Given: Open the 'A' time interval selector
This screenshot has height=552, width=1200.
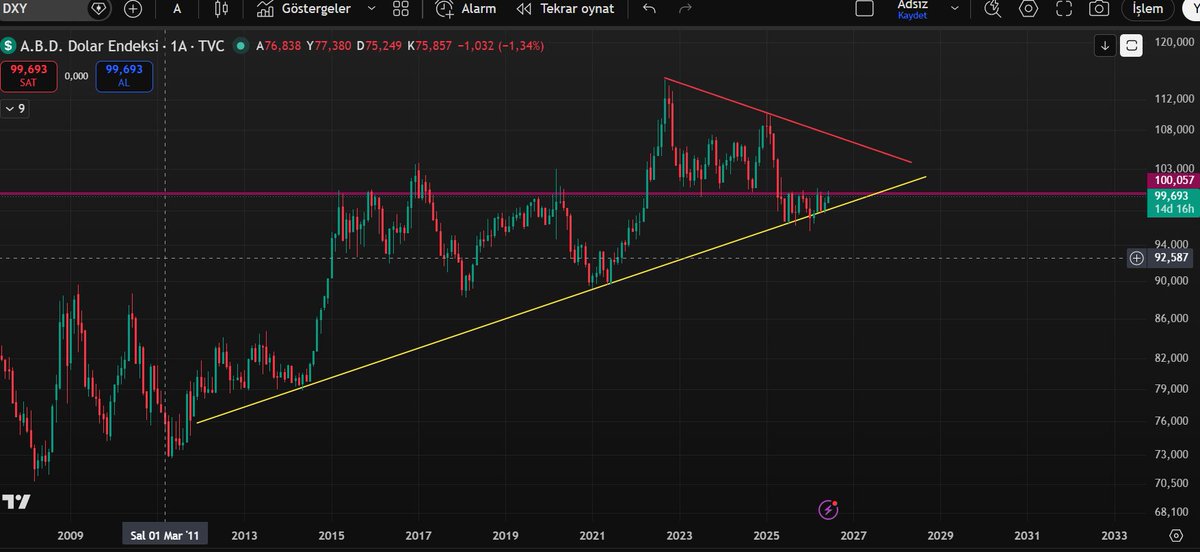Looking at the screenshot, I should pos(177,8).
